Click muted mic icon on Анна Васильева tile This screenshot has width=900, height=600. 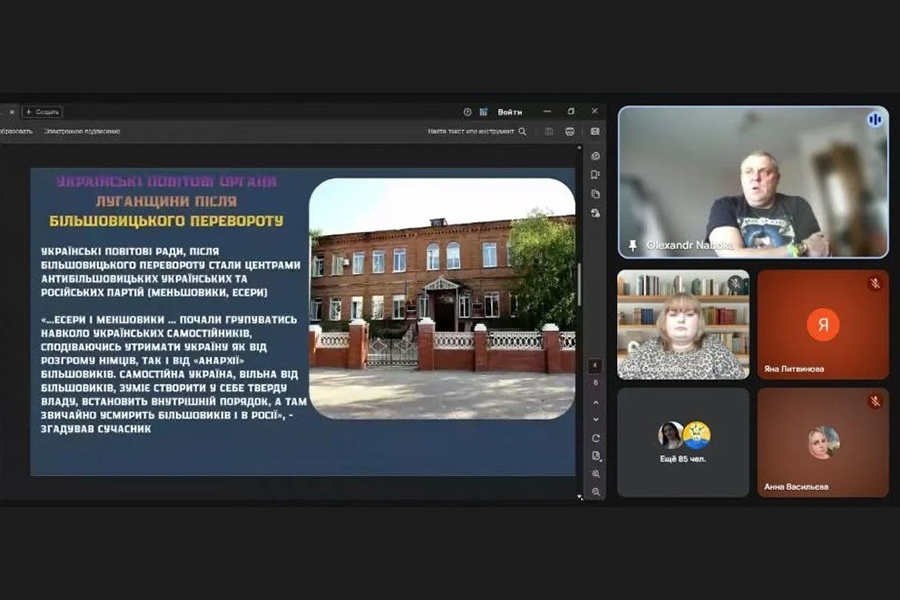click(875, 401)
